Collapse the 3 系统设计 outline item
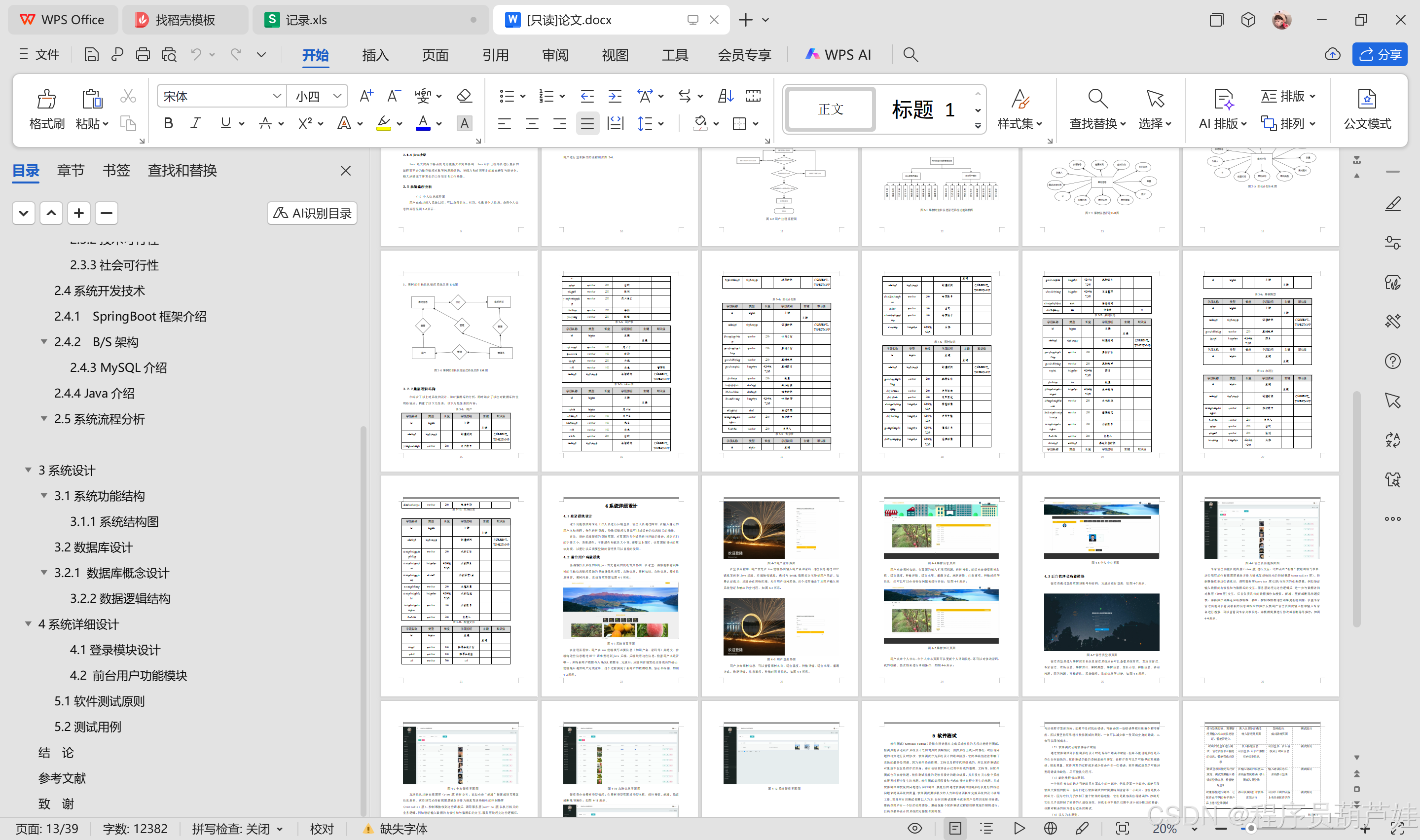The width and height of the screenshot is (1420, 840). pos(28,470)
